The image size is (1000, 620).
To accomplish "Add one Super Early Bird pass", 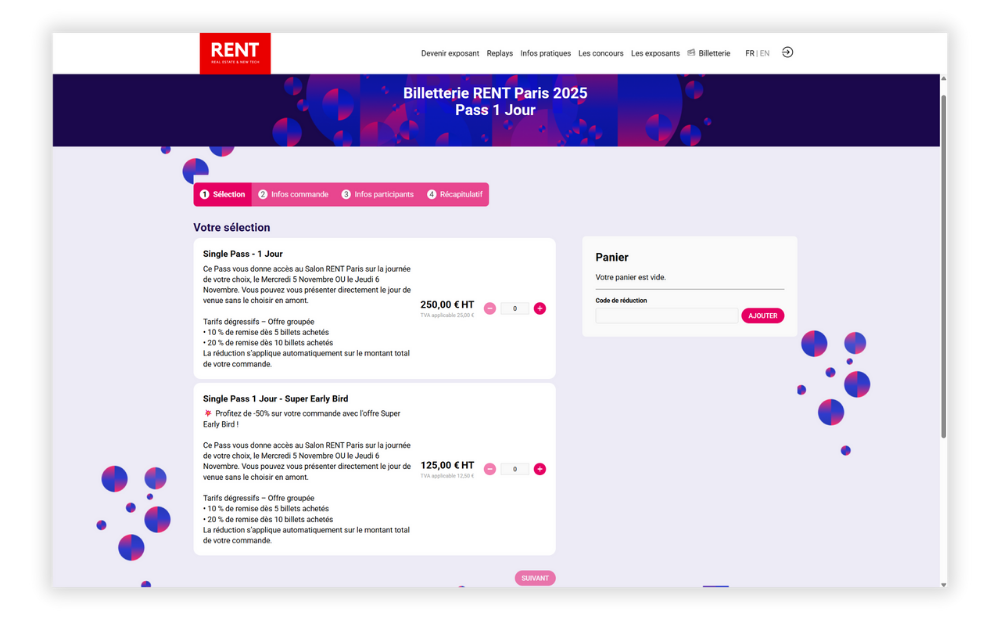I will 540,469.
